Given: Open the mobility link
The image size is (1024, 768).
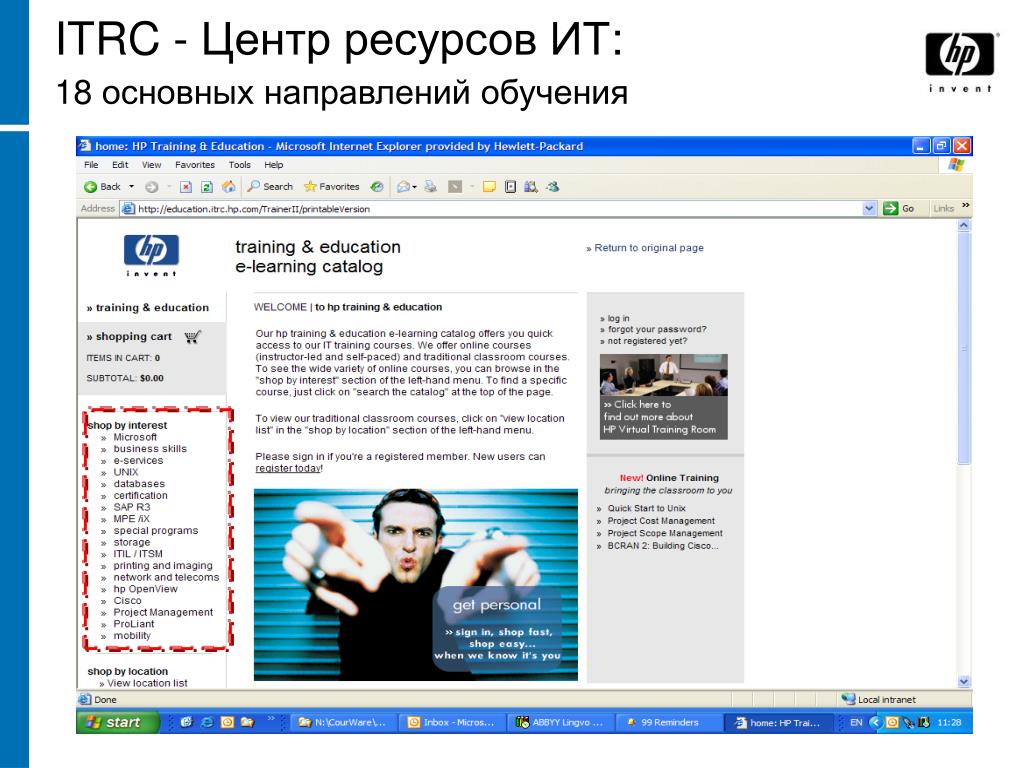Looking at the screenshot, I should point(132,636).
